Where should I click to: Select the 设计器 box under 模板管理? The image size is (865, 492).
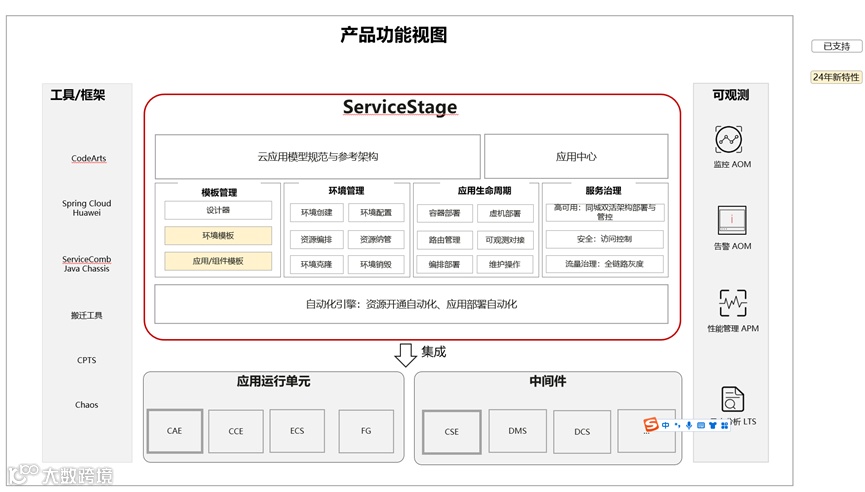[x=218, y=210]
